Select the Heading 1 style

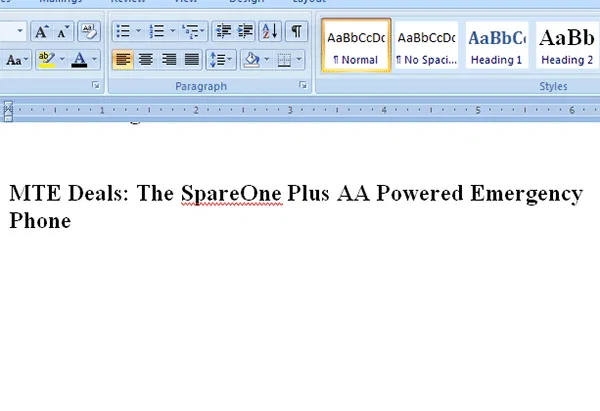[x=496, y=45]
